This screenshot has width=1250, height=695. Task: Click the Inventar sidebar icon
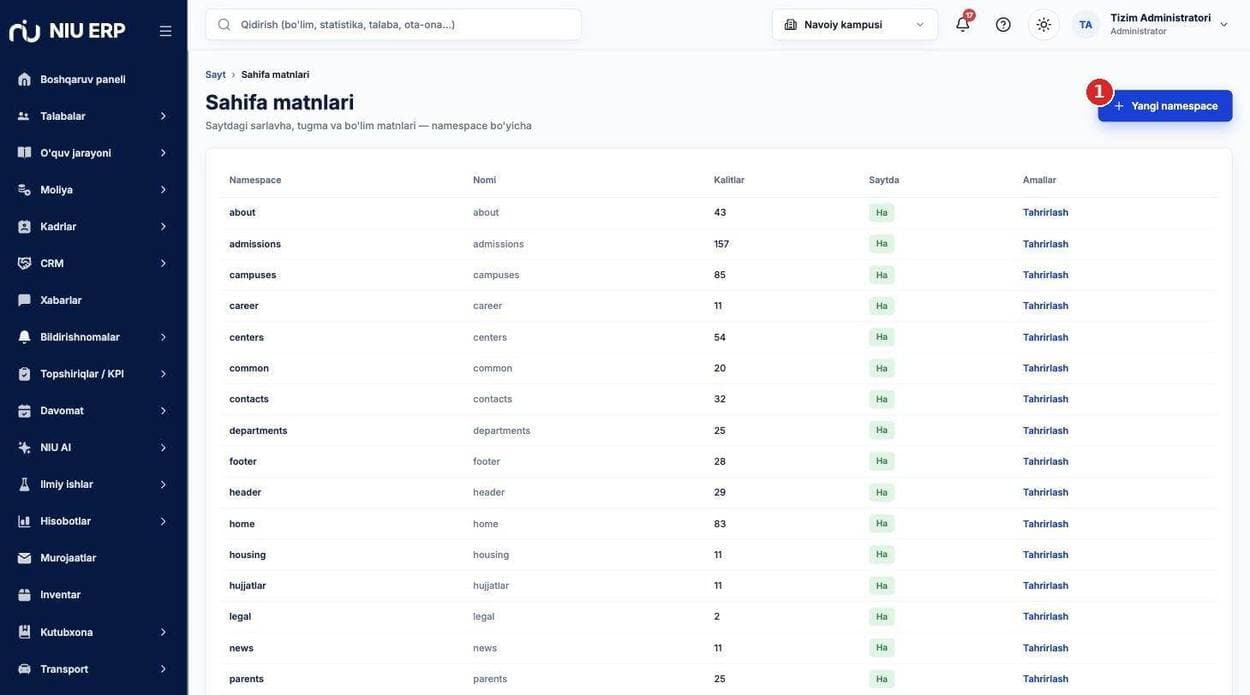(24, 595)
